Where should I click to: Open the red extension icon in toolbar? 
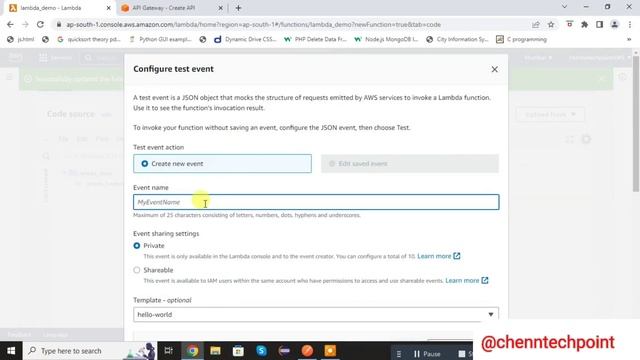(569, 24)
